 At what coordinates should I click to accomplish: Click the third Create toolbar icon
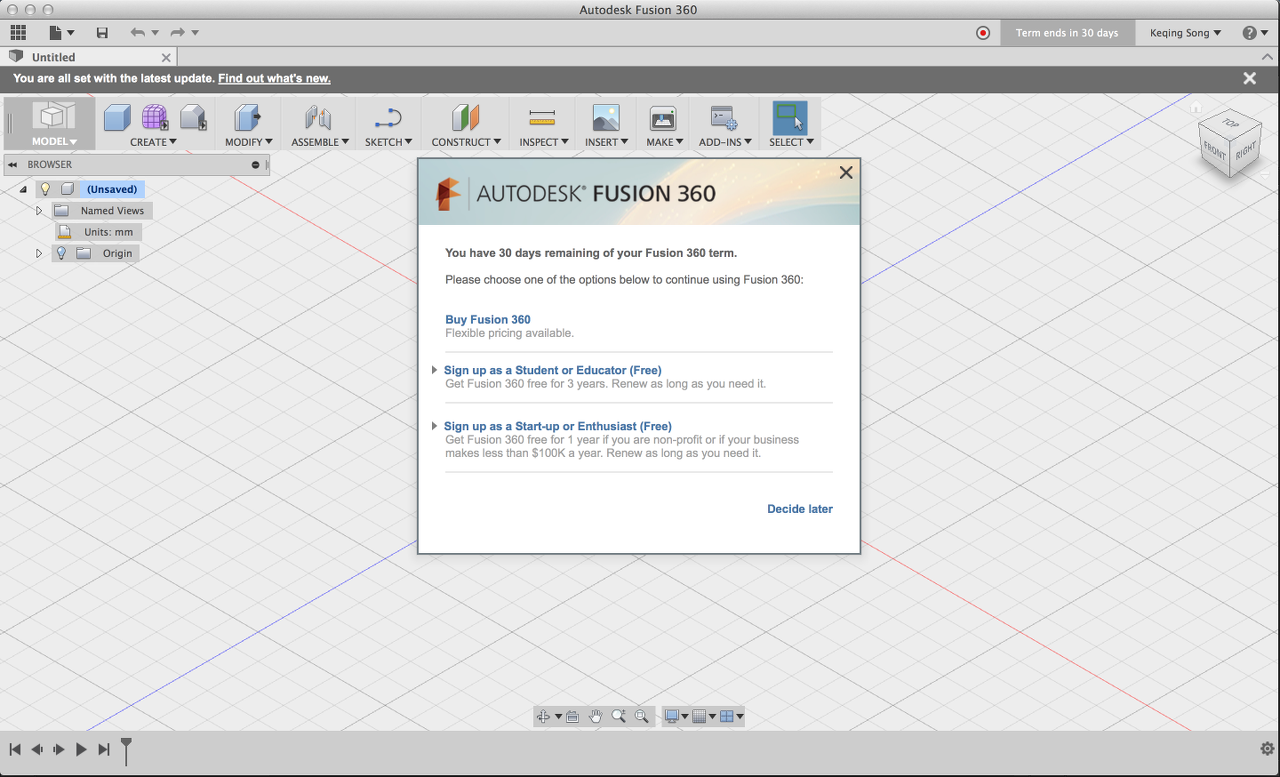pos(193,118)
